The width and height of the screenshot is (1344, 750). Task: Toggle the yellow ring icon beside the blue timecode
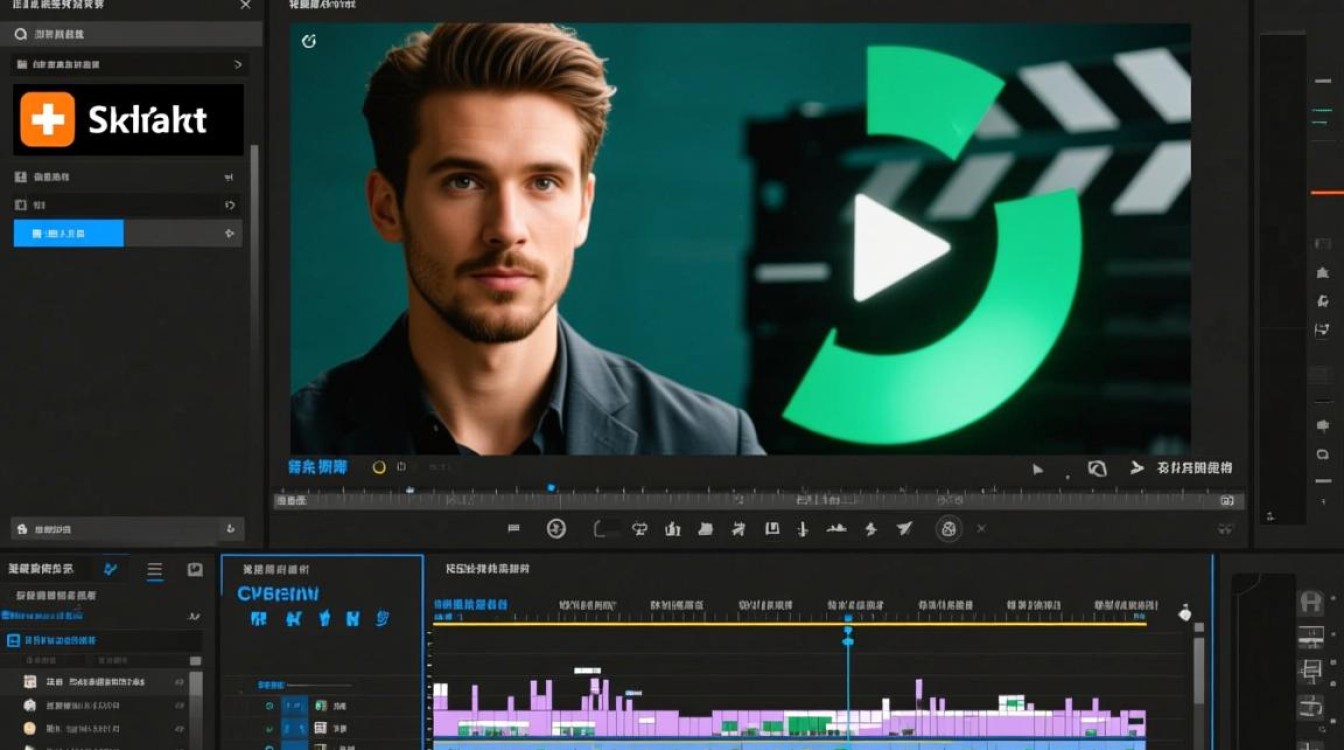click(379, 467)
